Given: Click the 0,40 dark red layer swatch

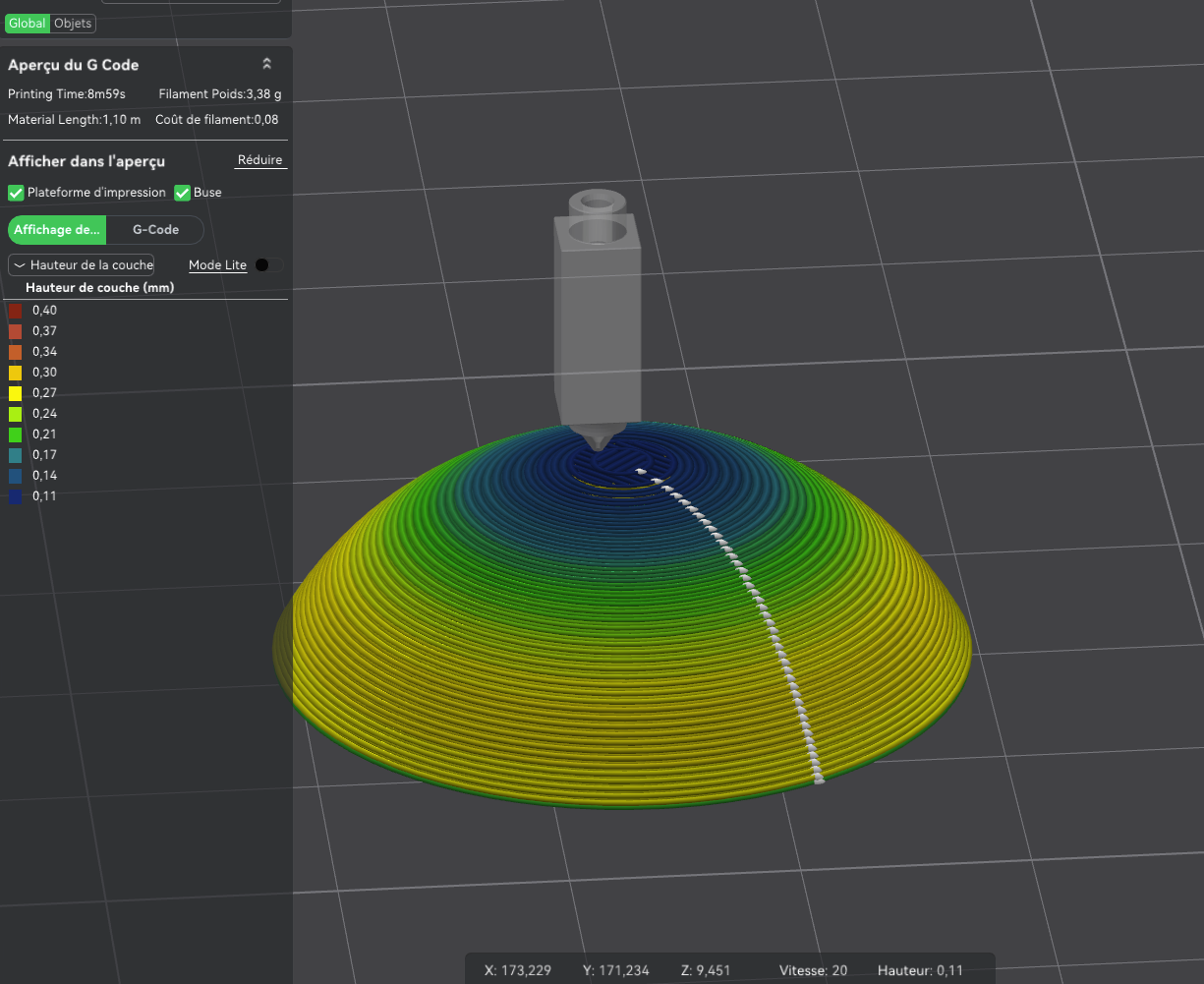Looking at the screenshot, I should 16,311.
